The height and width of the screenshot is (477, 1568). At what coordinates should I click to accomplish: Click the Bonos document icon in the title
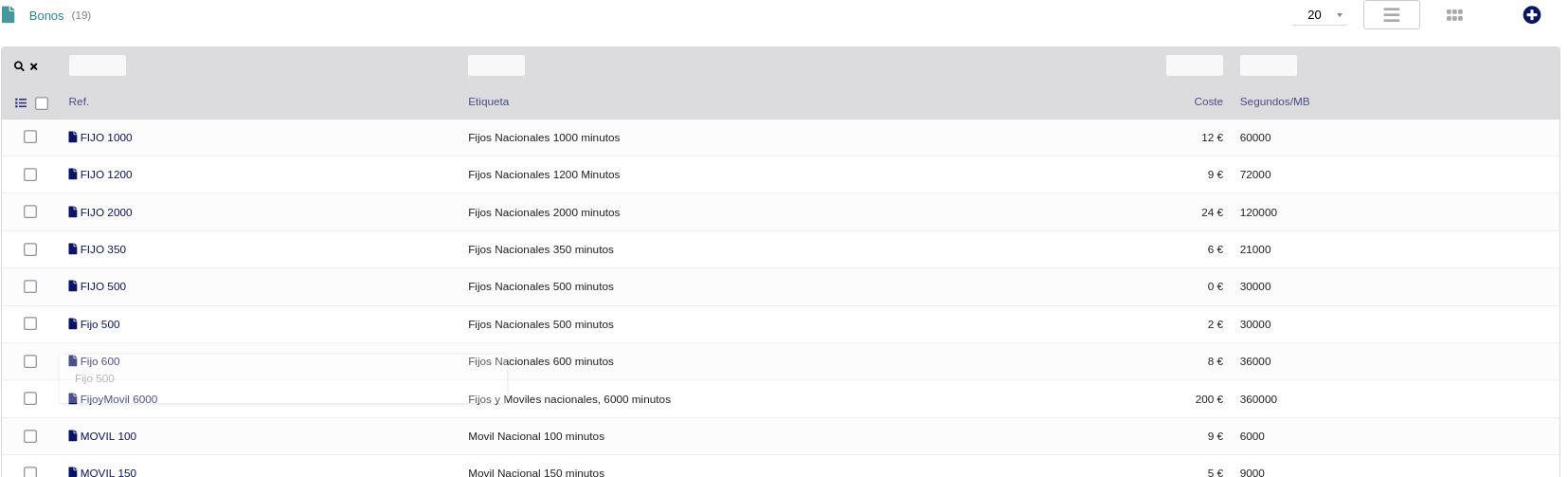point(9,15)
